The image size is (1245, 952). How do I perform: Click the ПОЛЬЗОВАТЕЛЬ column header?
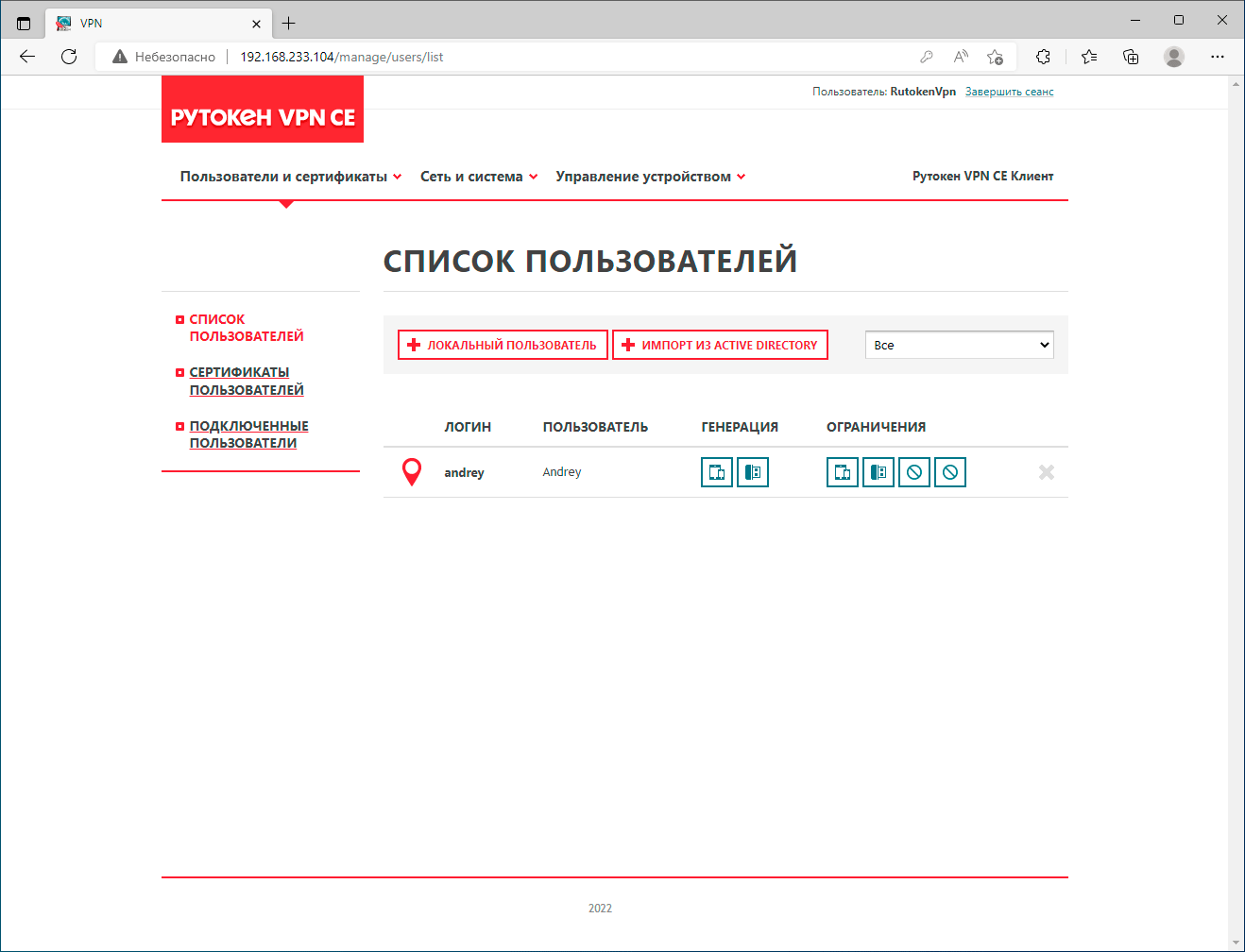pos(595,427)
